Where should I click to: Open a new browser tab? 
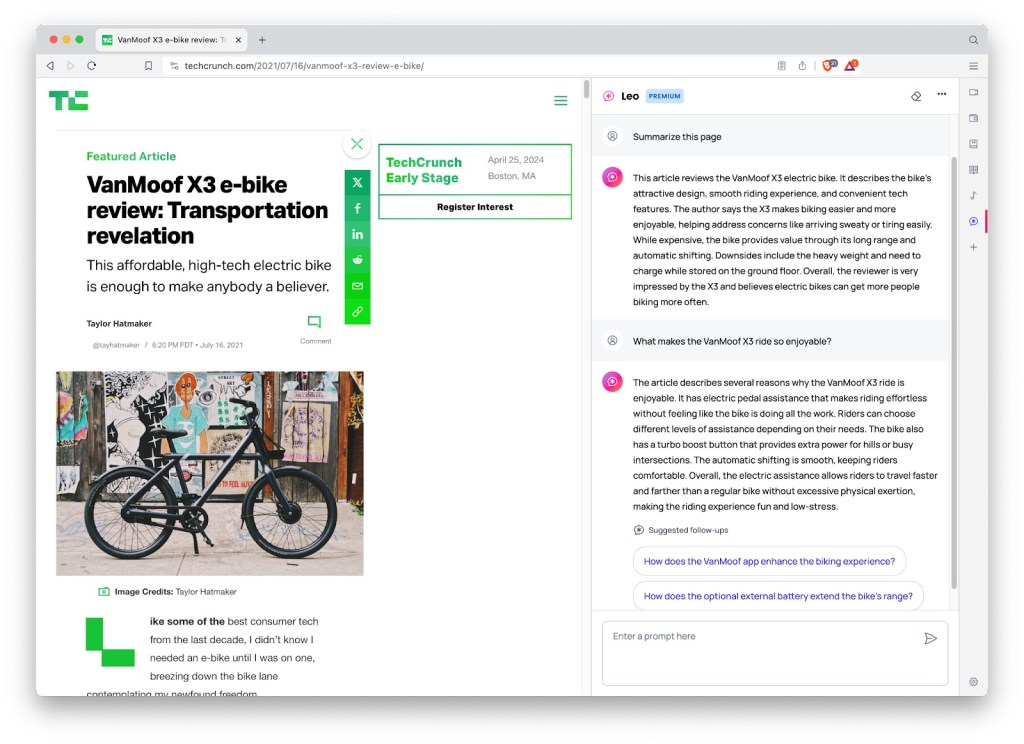tap(262, 40)
